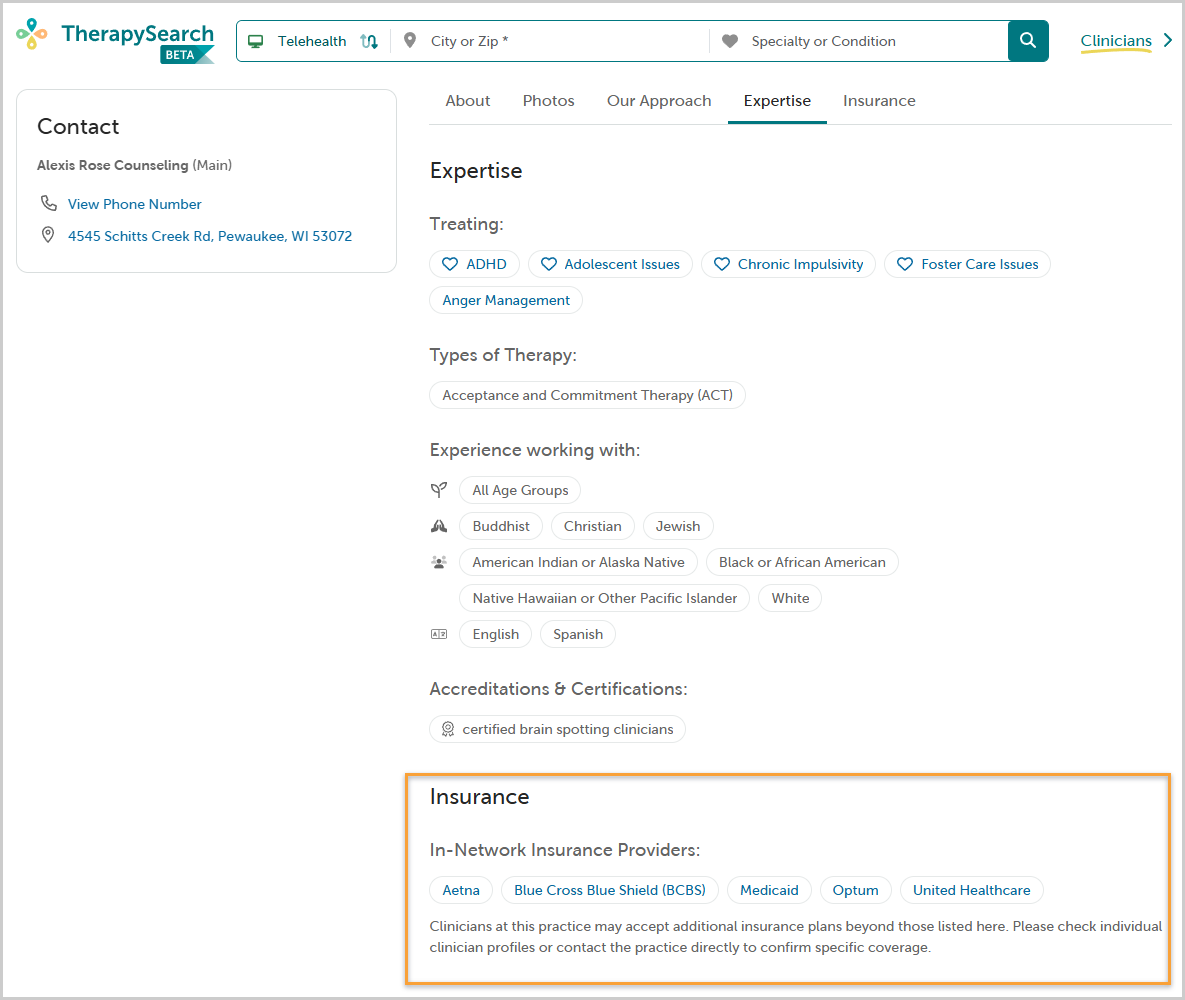Select the Telehealth search mode
The height and width of the screenshot is (1000, 1185).
[x=311, y=42]
